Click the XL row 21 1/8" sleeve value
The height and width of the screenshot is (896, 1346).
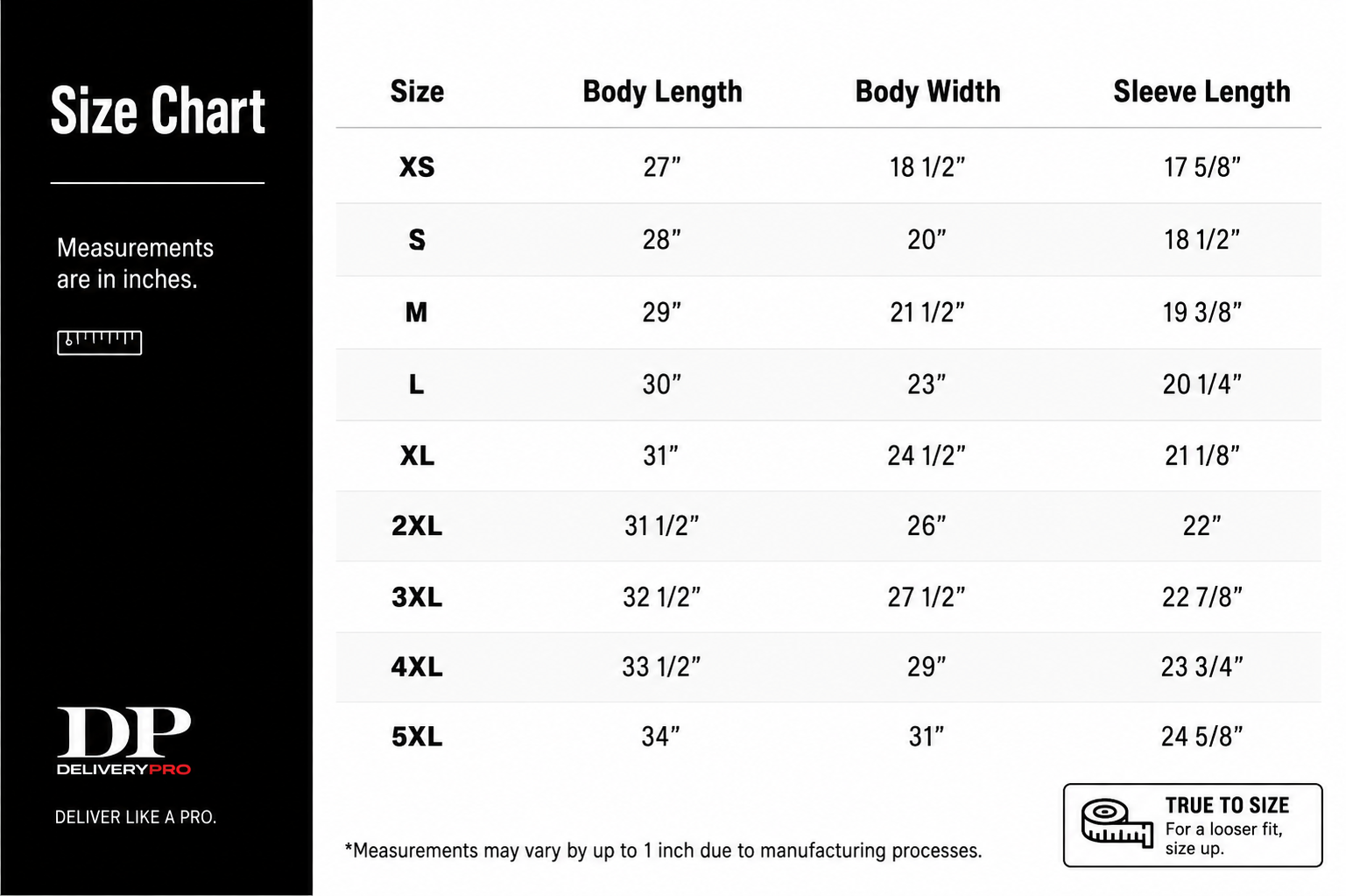(x=1202, y=455)
